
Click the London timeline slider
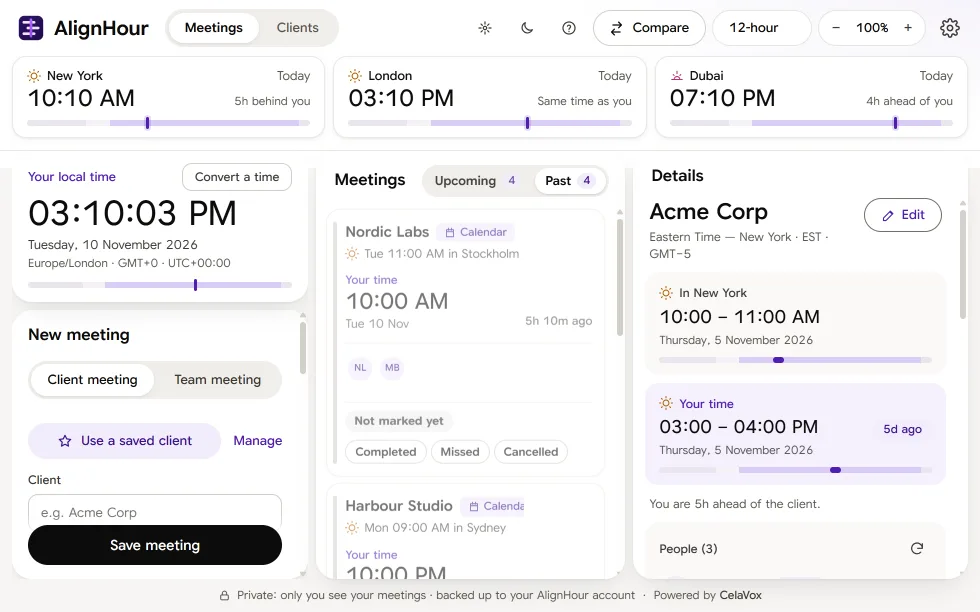490,123
